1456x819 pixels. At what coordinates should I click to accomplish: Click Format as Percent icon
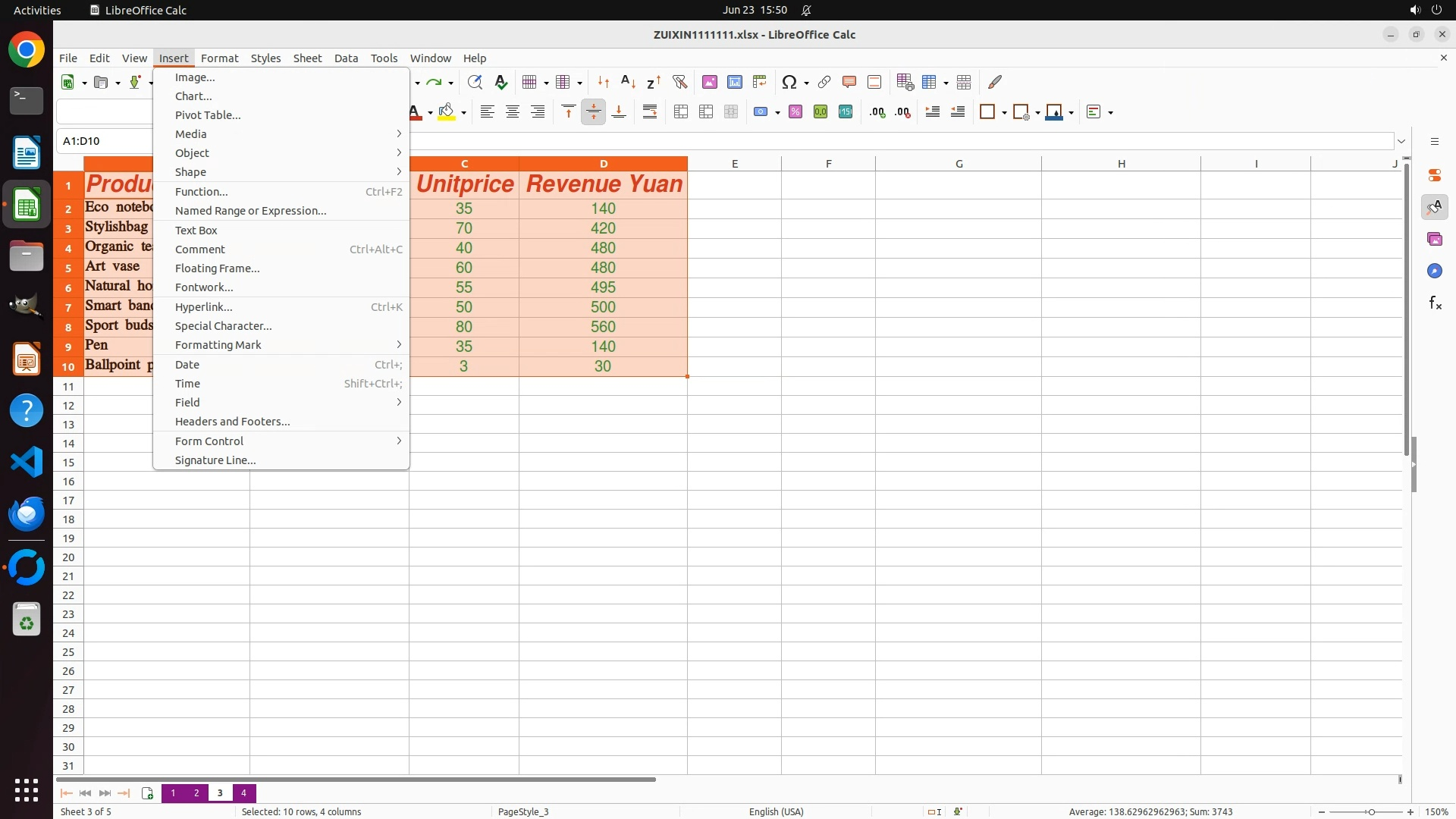click(795, 112)
